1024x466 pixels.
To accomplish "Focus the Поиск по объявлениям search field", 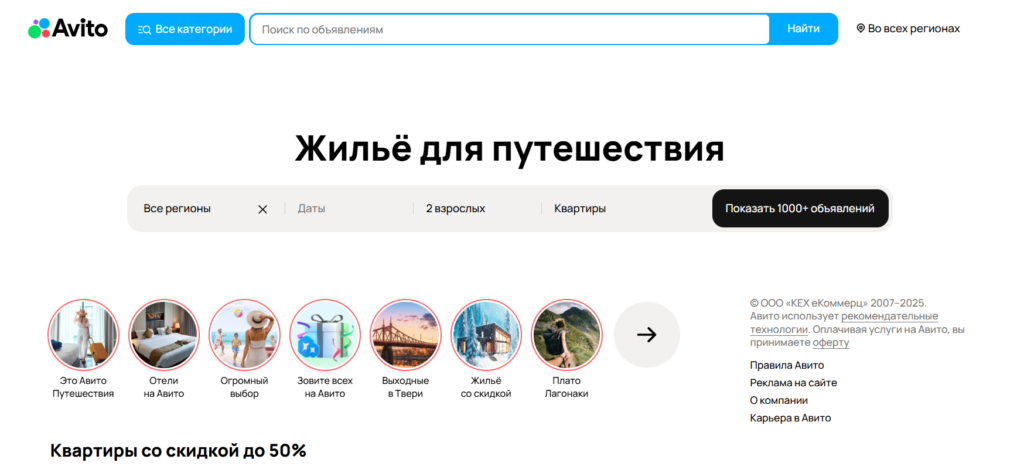I will pyautogui.click(x=509, y=29).
